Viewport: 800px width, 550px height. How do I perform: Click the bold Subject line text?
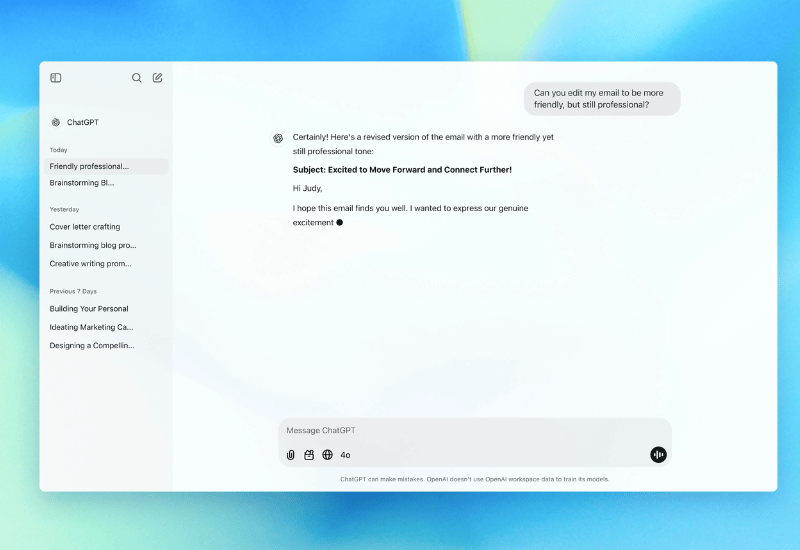(x=402, y=170)
